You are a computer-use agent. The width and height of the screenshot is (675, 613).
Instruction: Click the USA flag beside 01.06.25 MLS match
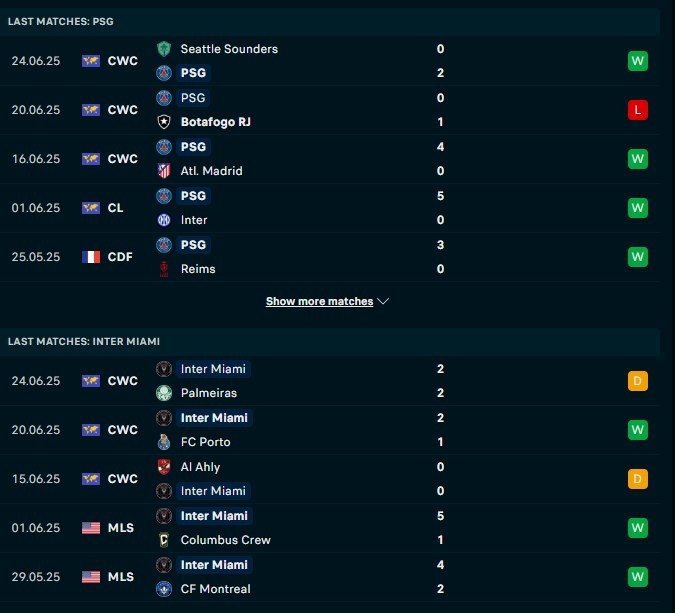(91, 528)
